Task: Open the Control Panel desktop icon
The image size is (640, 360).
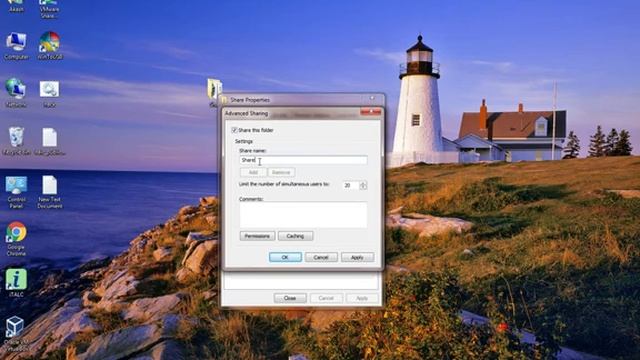Action: tap(16, 192)
